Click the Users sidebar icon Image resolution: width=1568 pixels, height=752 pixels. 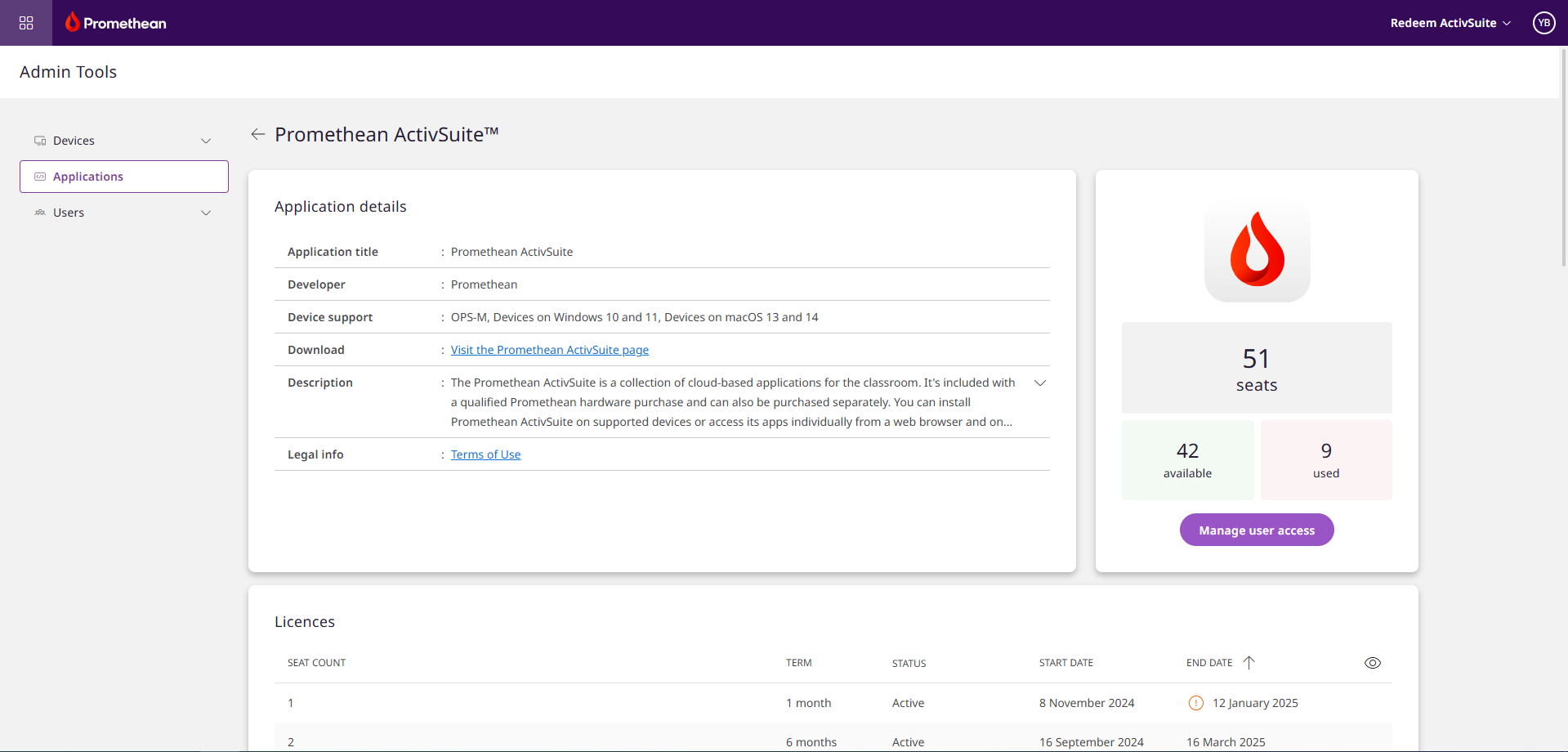tap(40, 213)
